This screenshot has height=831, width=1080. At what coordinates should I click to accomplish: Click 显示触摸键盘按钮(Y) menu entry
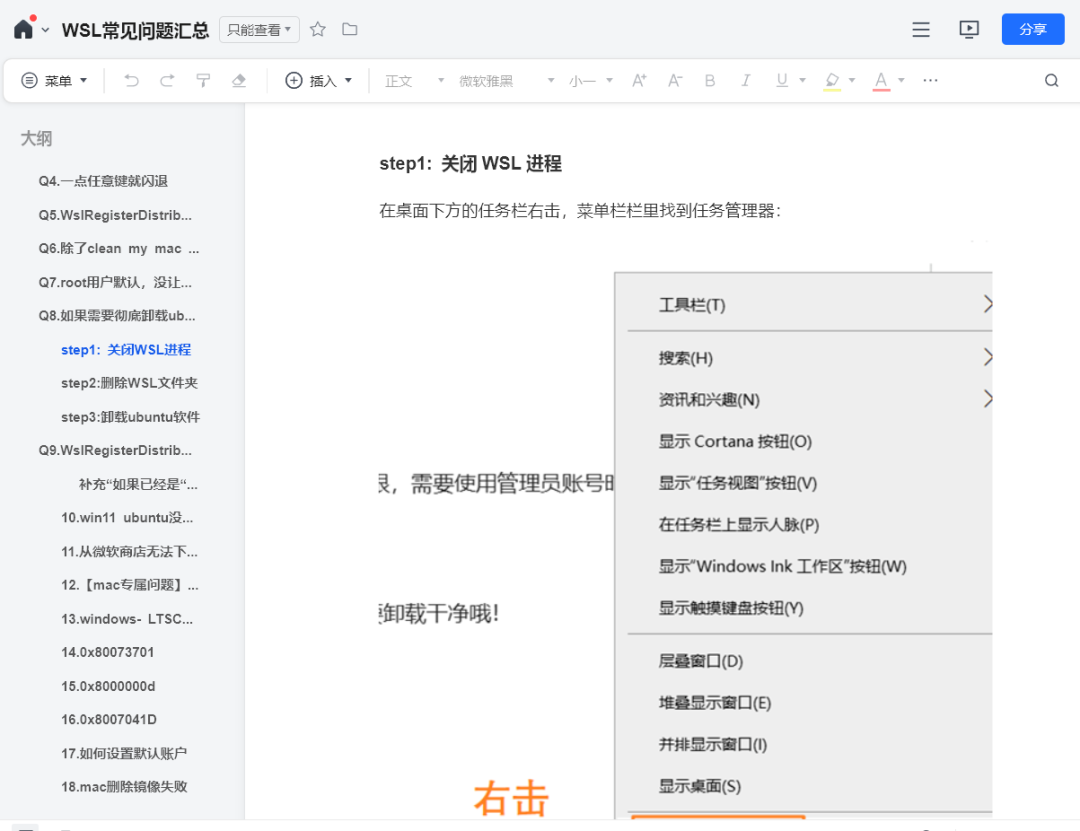click(x=731, y=608)
